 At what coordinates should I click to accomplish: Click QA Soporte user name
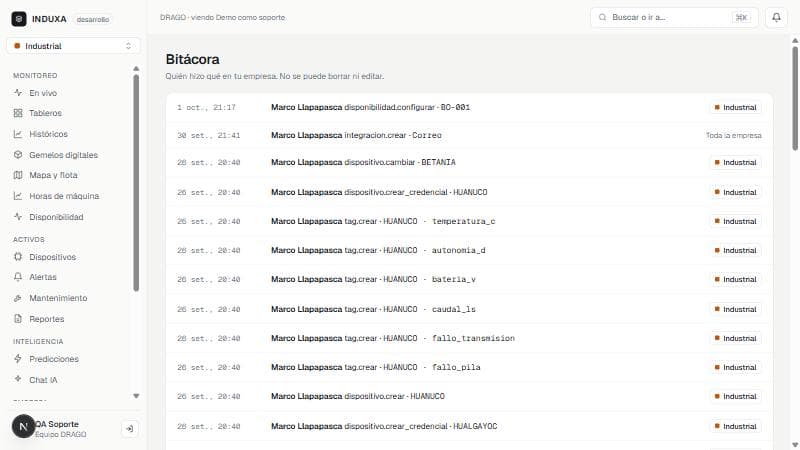pyautogui.click(x=57, y=424)
